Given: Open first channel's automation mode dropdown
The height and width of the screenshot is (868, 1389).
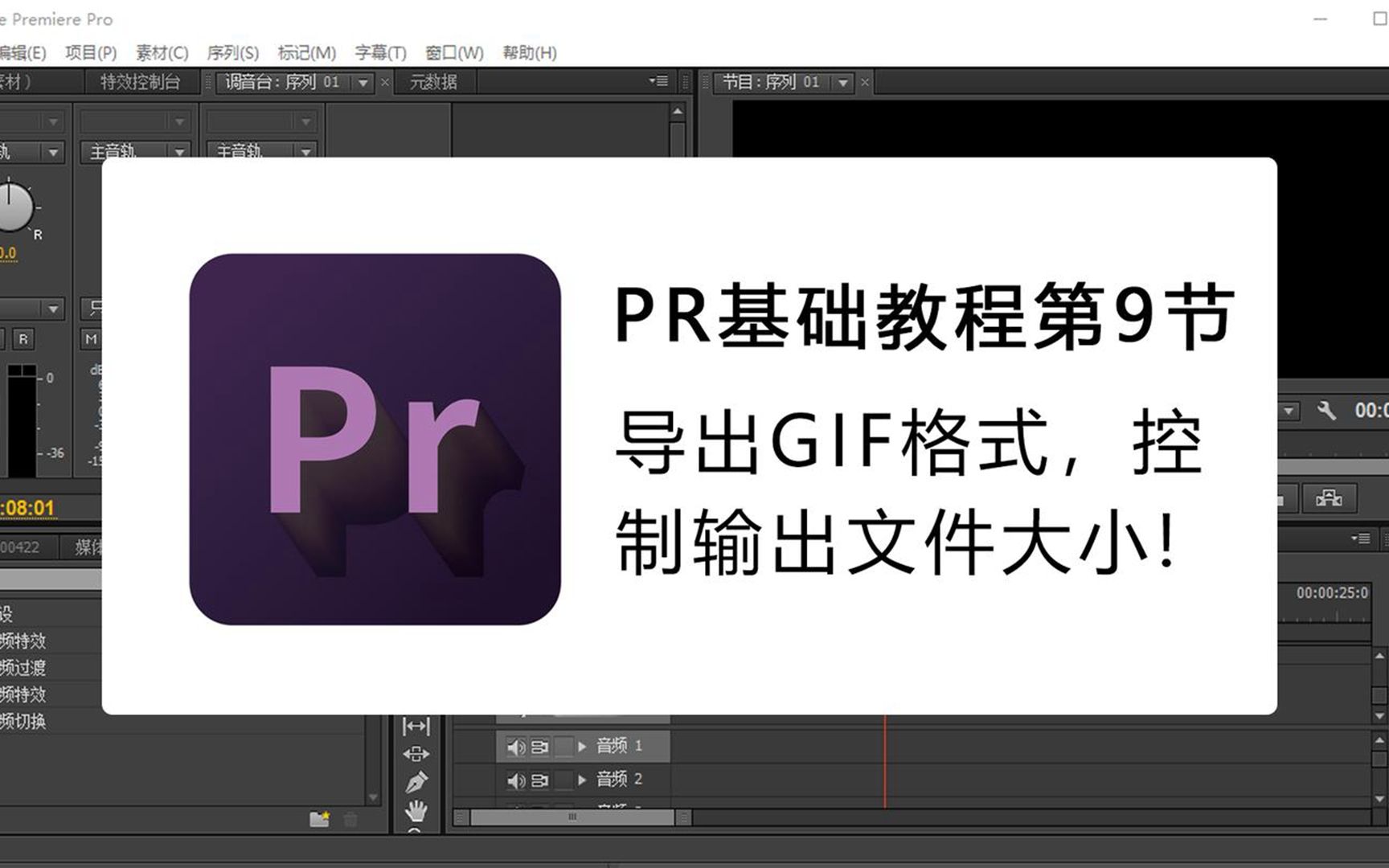Looking at the screenshot, I should pos(32,309).
